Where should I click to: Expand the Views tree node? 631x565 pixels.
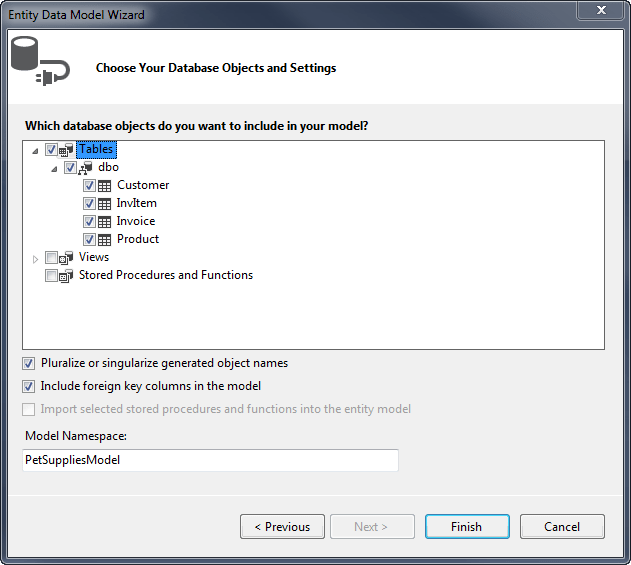36,258
